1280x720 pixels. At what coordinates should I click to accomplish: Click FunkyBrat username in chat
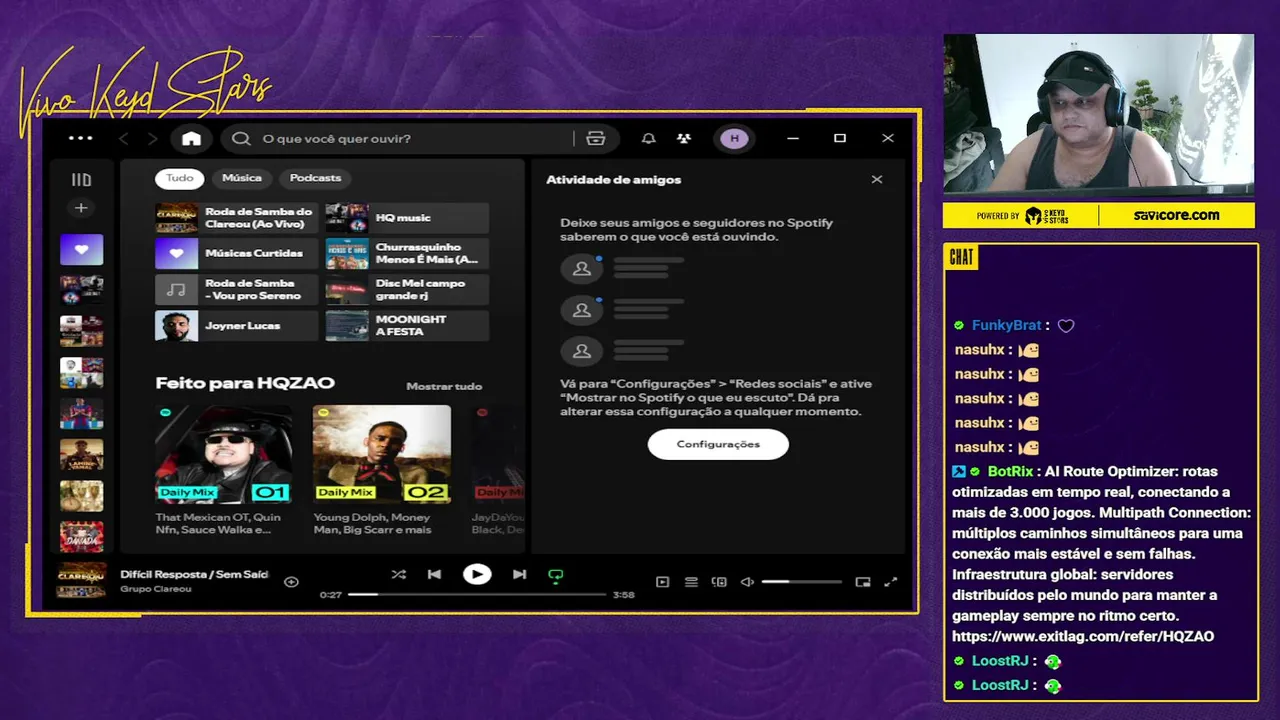pos(1006,325)
